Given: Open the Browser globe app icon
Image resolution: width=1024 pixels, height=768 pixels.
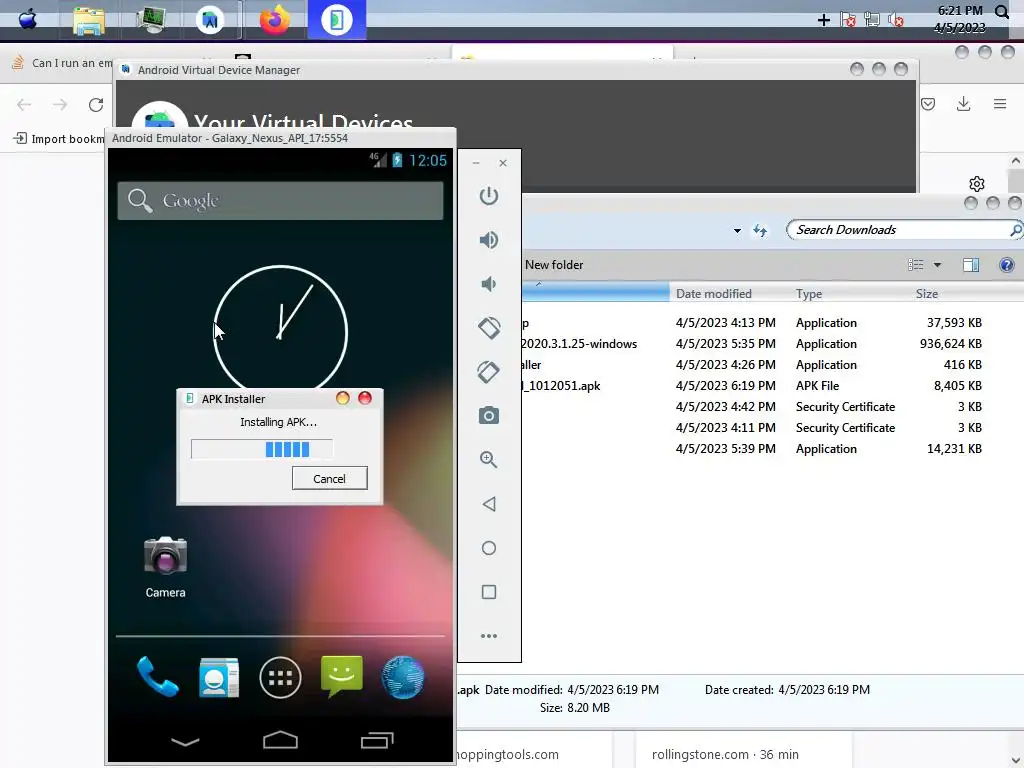Looking at the screenshot, I should click(403, 678).
